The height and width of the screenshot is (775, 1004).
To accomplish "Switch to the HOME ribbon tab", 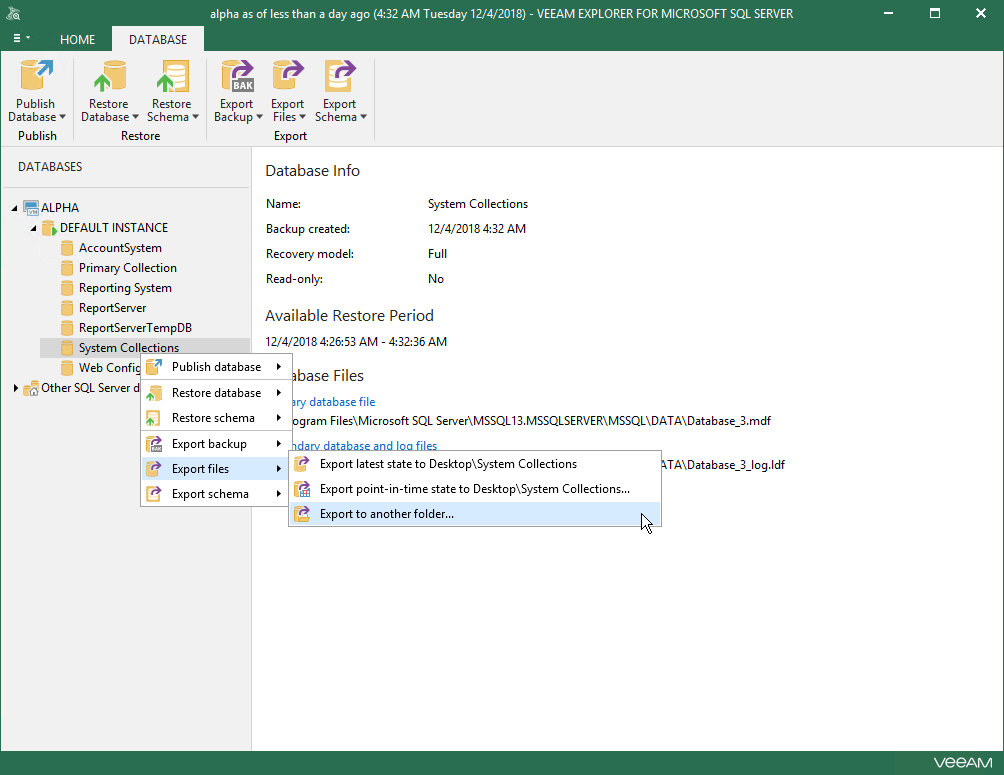I will pyautogui.click(x=77, y=39).
